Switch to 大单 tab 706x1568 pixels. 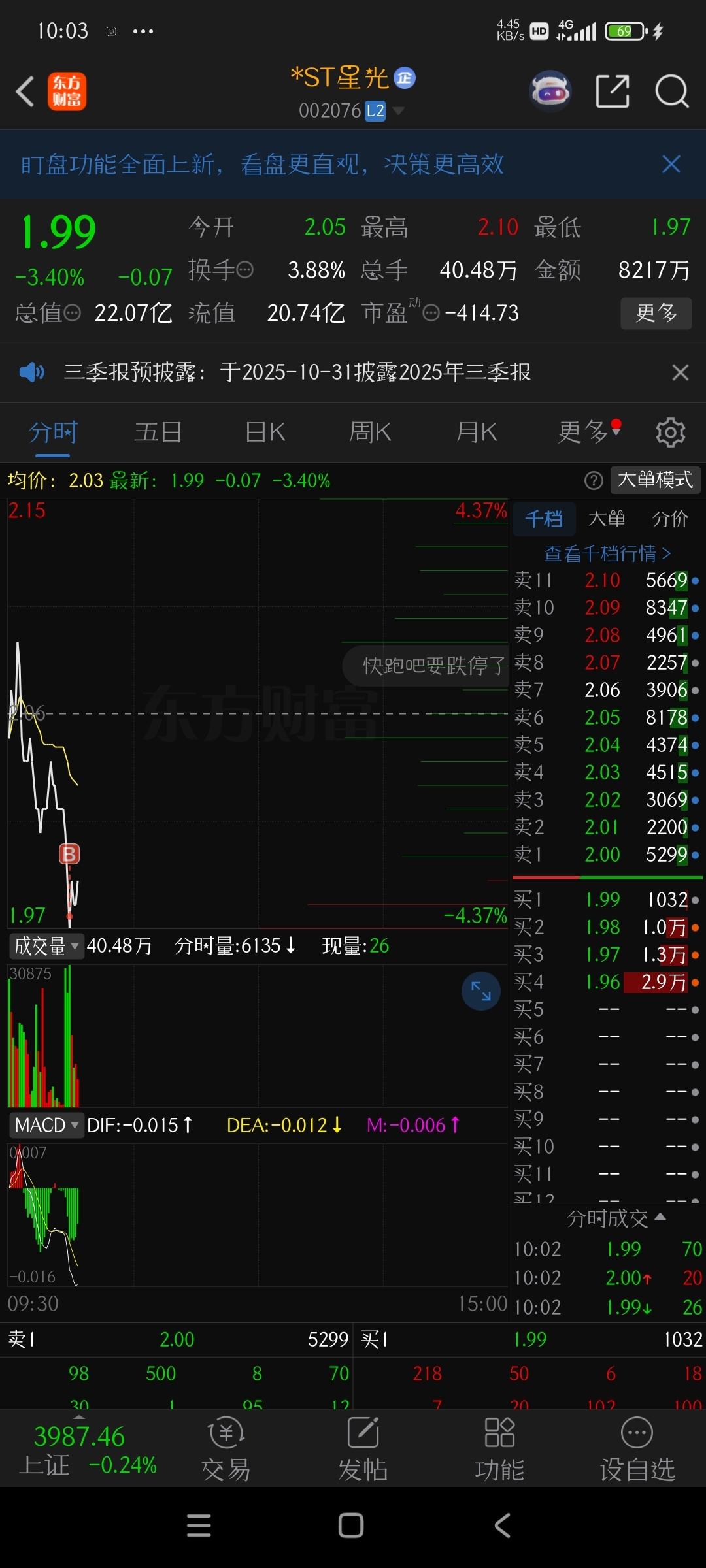(607, 519)
